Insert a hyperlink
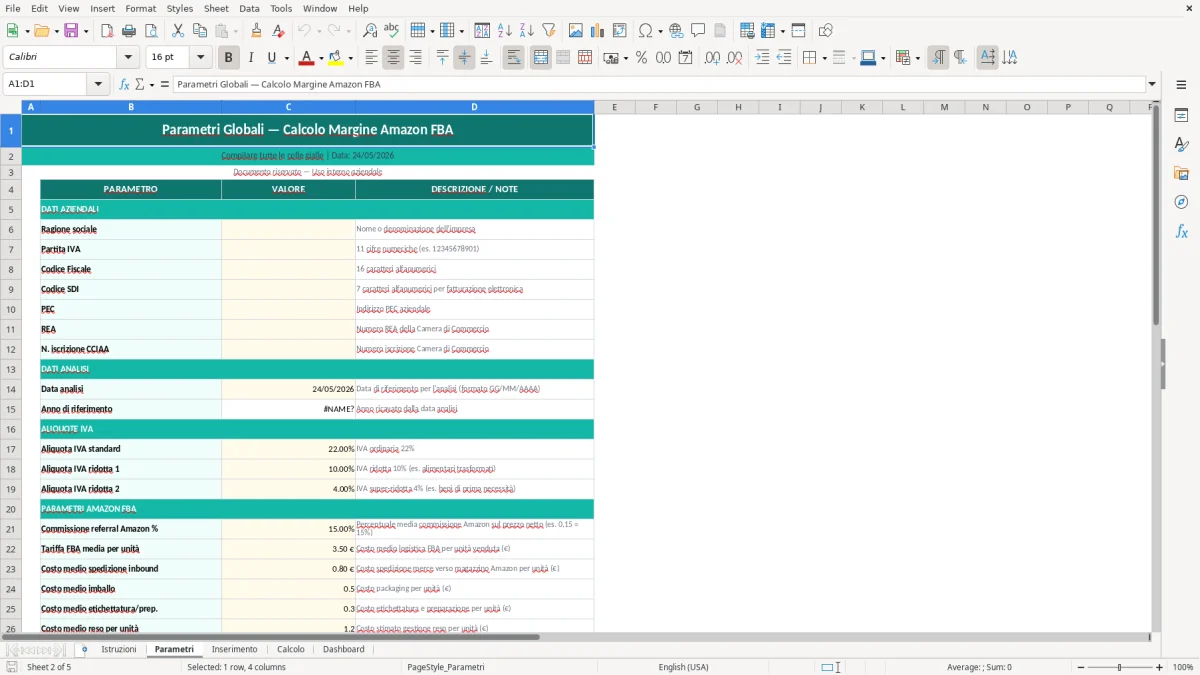The width and height of the screenshot is (1200, 675). coord(676,31)
